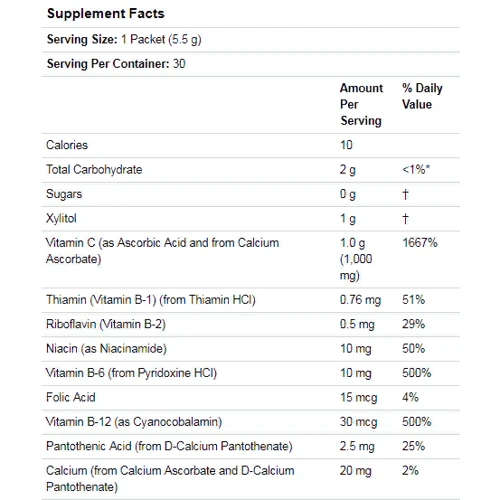The image size is (500, 500).
Task: Click the Thiamin (Vitamin B-1) row label
Action: pyautogui.click(x=151, y=300)
